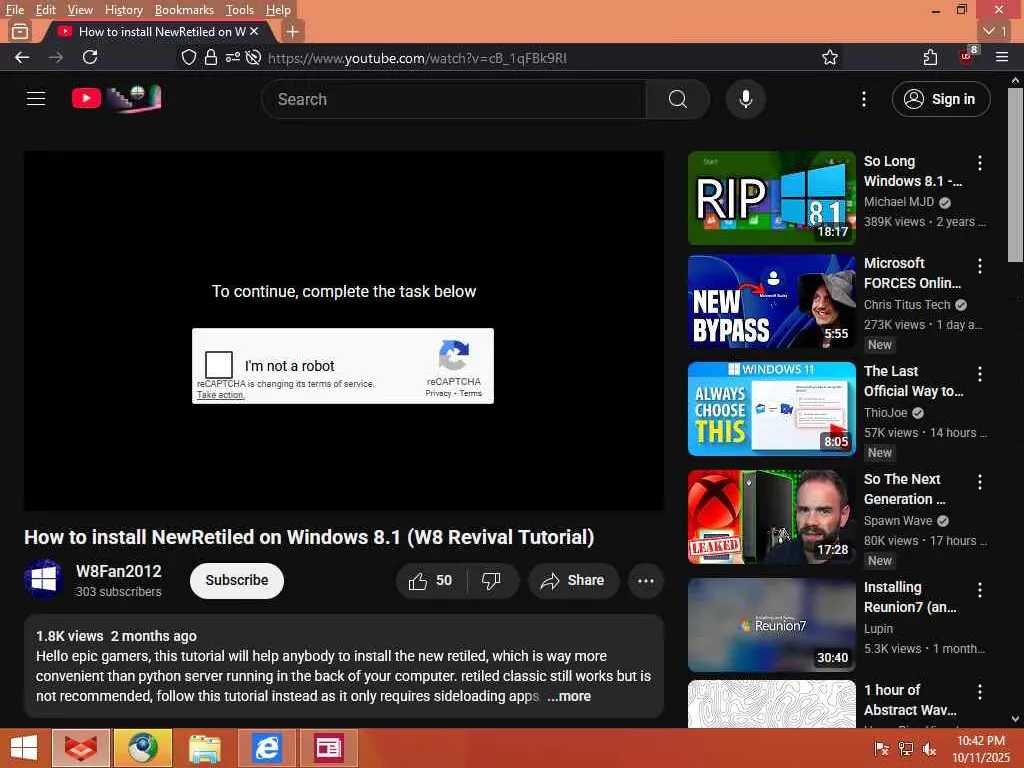Open YouTube settings three-dot menu

pos(863,99)
